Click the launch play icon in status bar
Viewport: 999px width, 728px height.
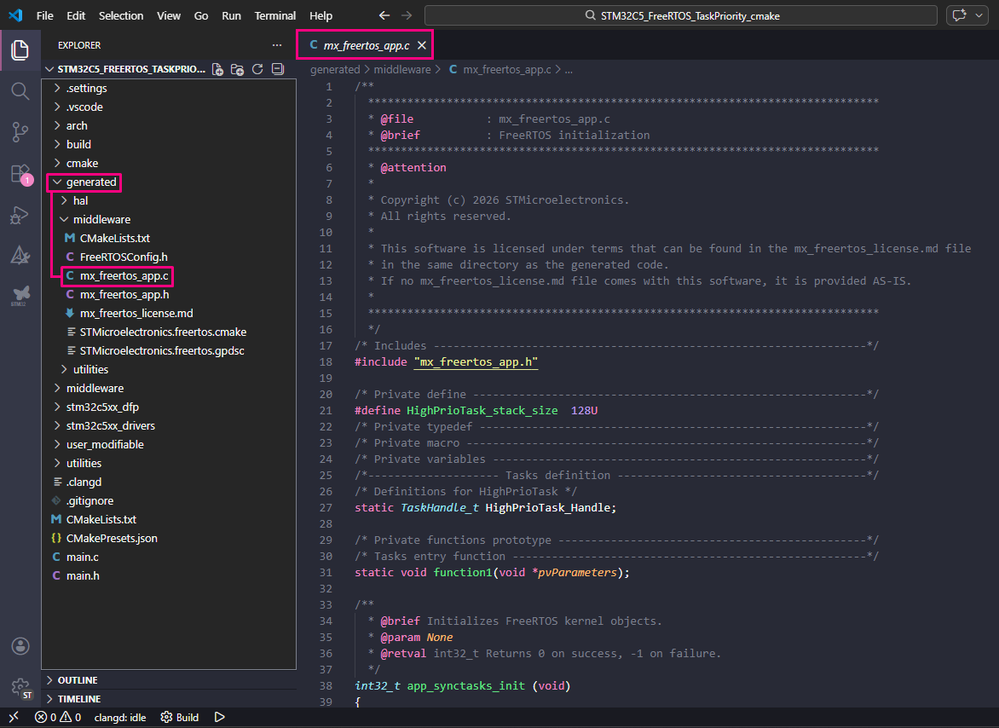220,717
